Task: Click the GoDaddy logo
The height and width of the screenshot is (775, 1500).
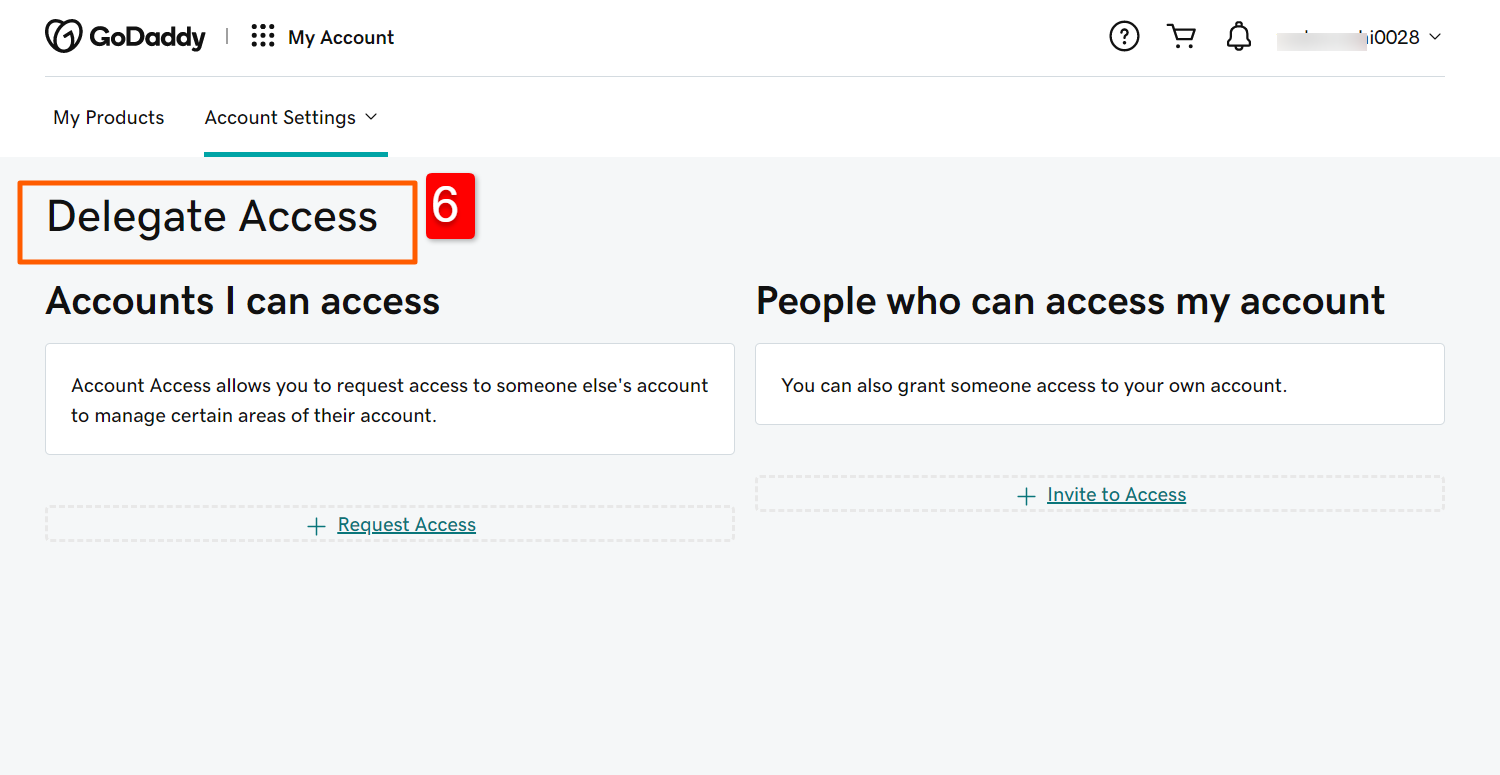Action: pyautogui.click(x=125, y=36)
